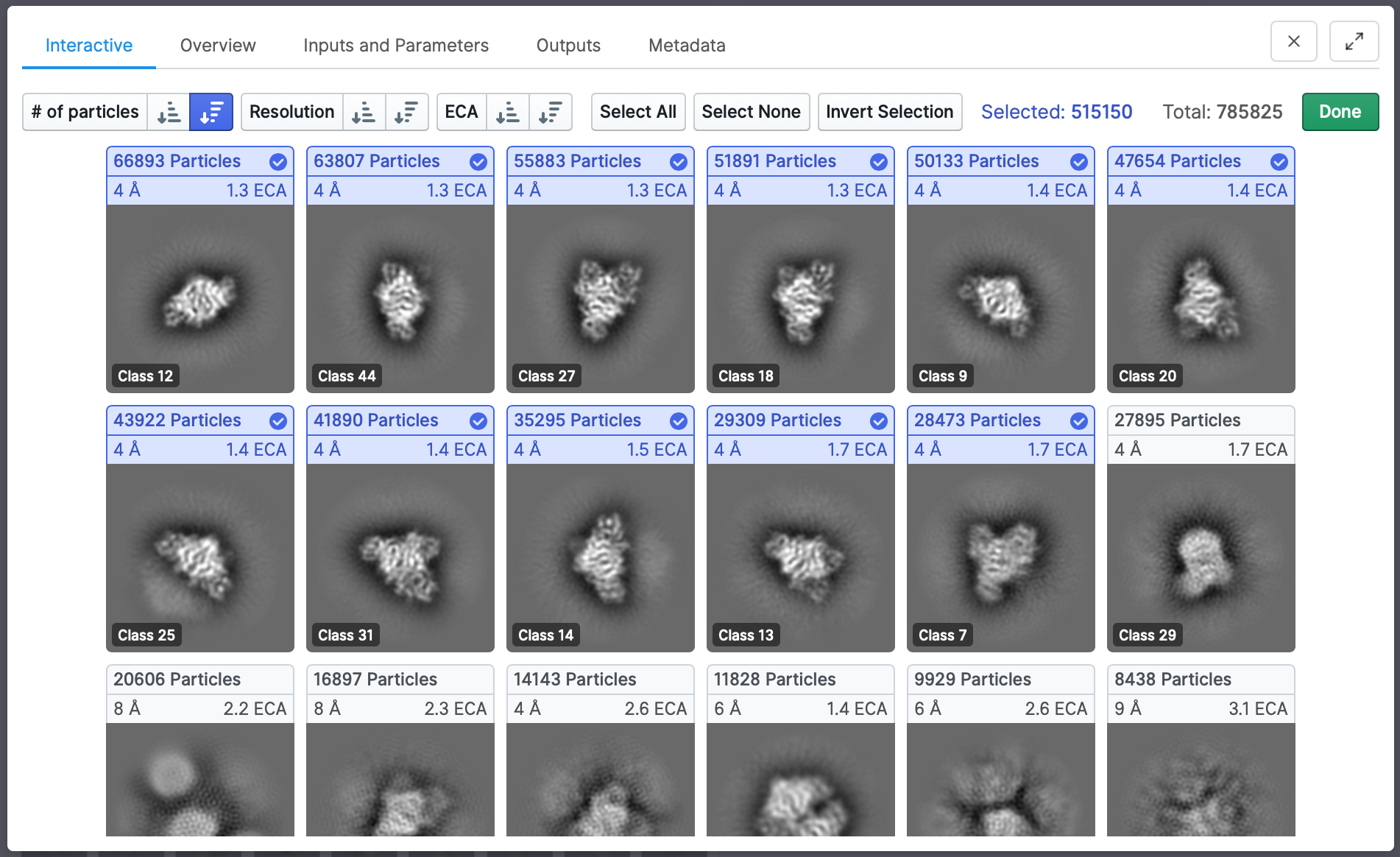1400x857 pixels.
Task: Uncheck the 41890 Particles class checkmark
Action: (478, 421)
